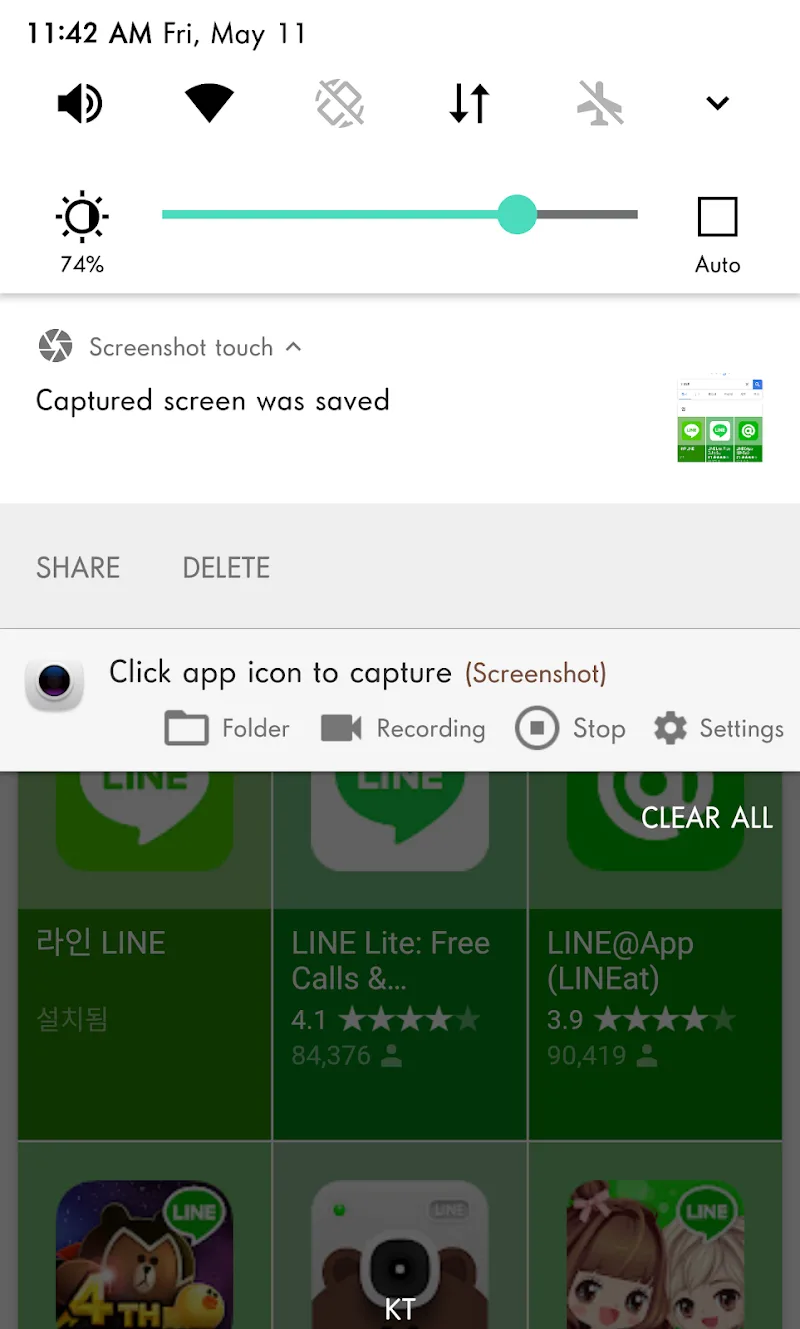Open the Screenshot touch shutter icon

55,346
